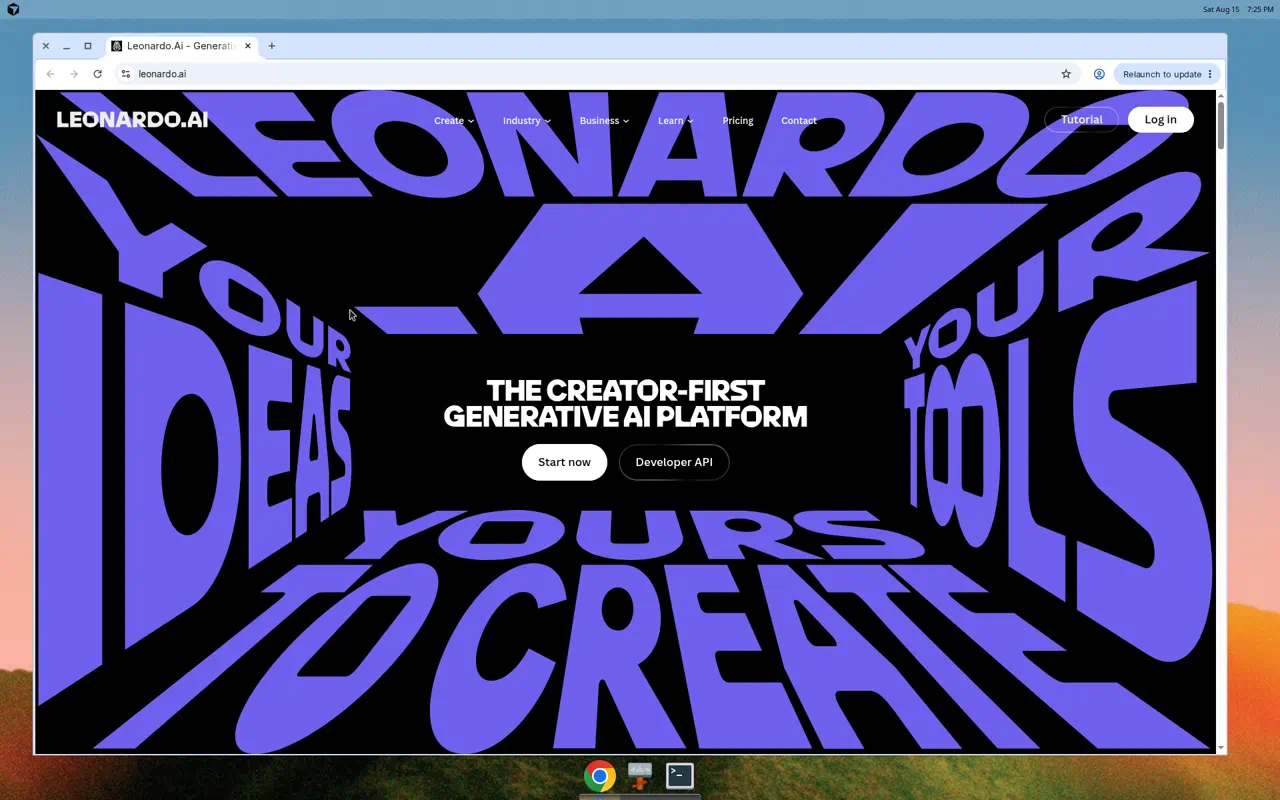The image size is (1280, 800).
Task: Bookmark this page with the star icon
Action: 1066,74
